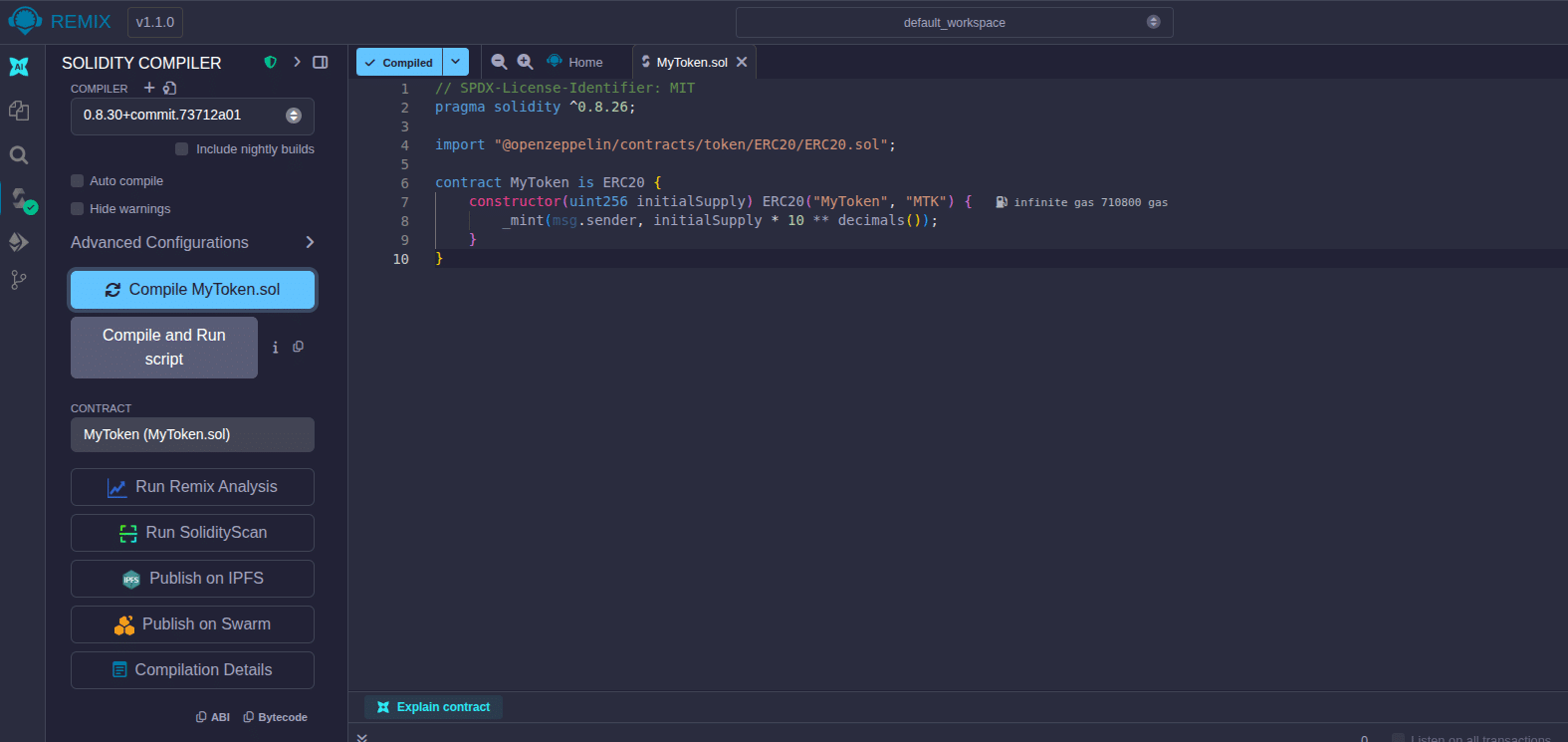The height and width of the screenshot is (742, 1568).
Task: Open the Search in files icon
Action: (x=19, y=155)
